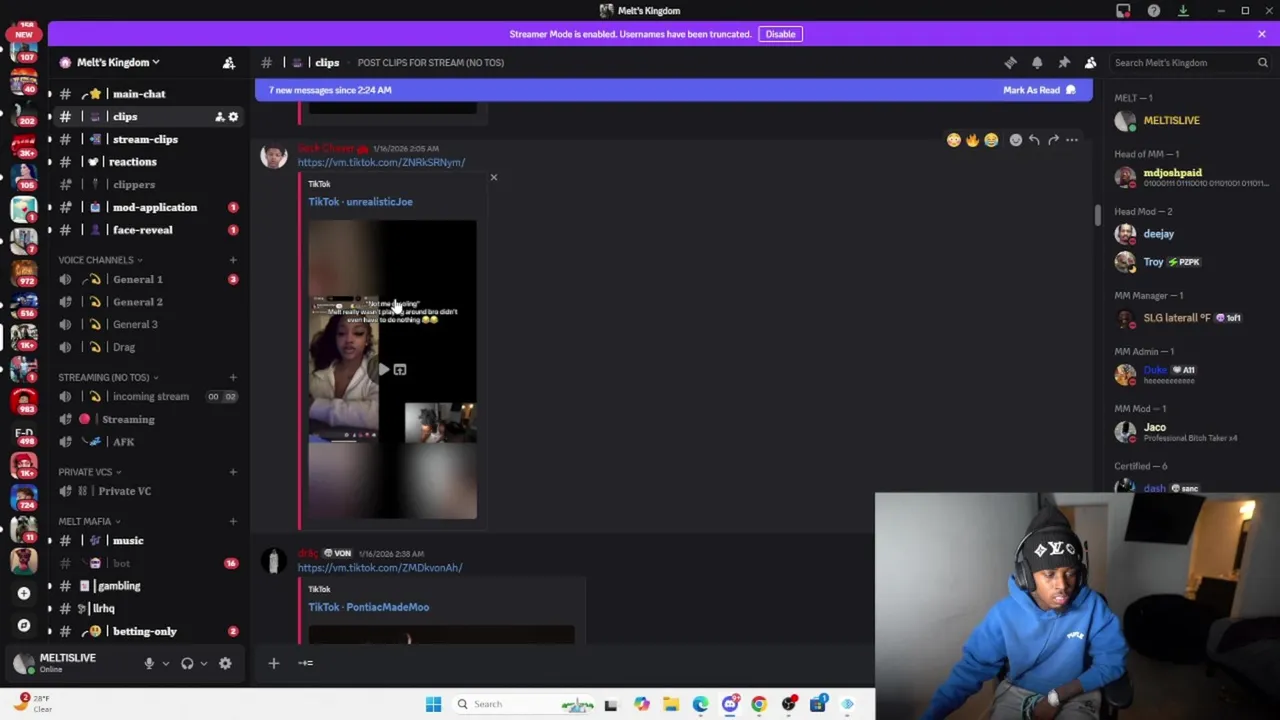This screenshot has width=1280, height=720.
Task: Create invite for clips channel
Action: click(x=219, y=117)
